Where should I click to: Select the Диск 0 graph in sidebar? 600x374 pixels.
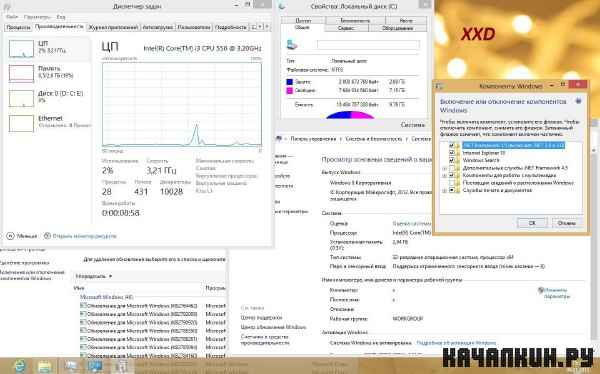pyautogui.click(x=21, y=98)
